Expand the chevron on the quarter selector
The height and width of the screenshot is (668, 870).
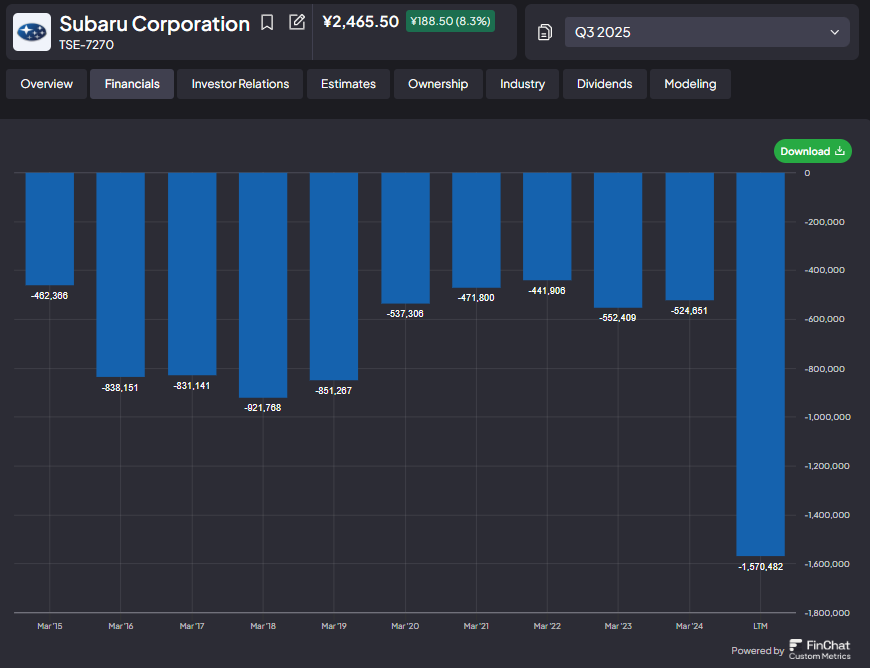pyautogui.click(x=834, y=32)
